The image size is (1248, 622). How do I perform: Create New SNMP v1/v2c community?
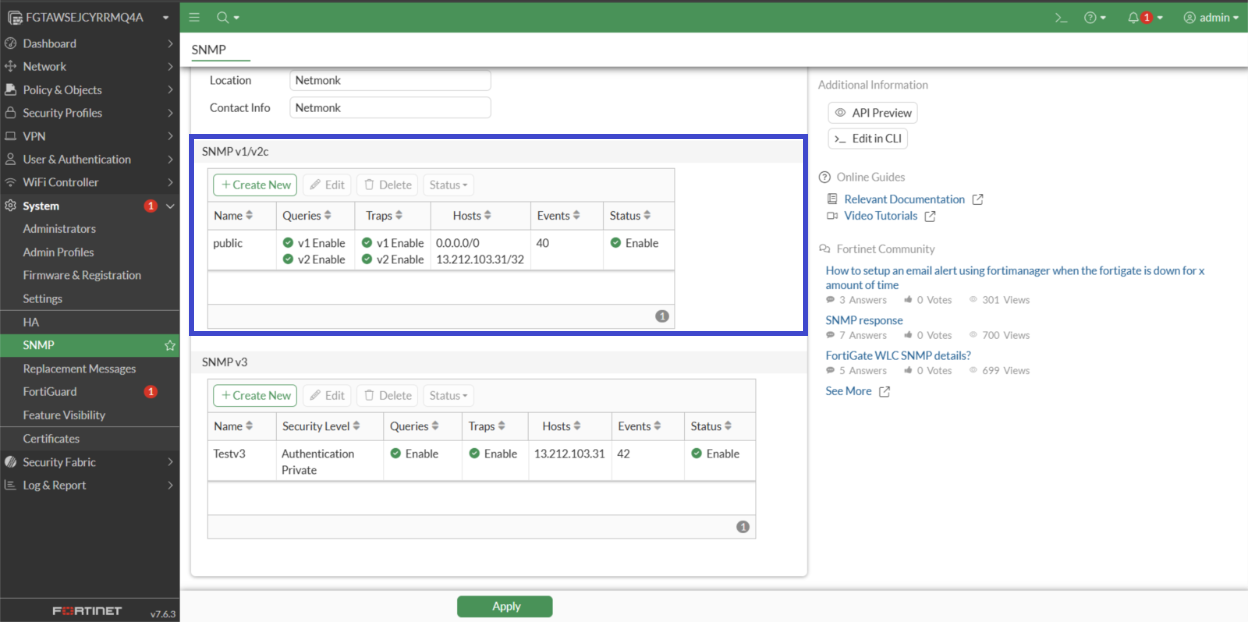click(255, 185)
